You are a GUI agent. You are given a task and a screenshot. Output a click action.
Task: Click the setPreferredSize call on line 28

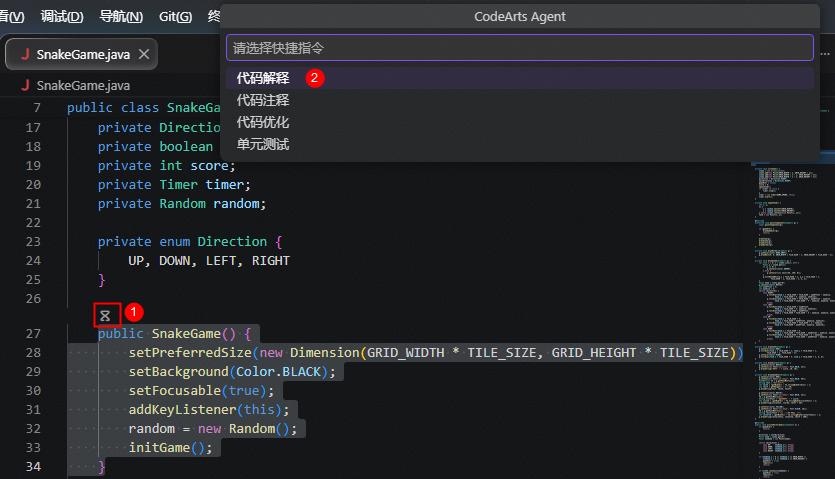(x=435, y=353)
